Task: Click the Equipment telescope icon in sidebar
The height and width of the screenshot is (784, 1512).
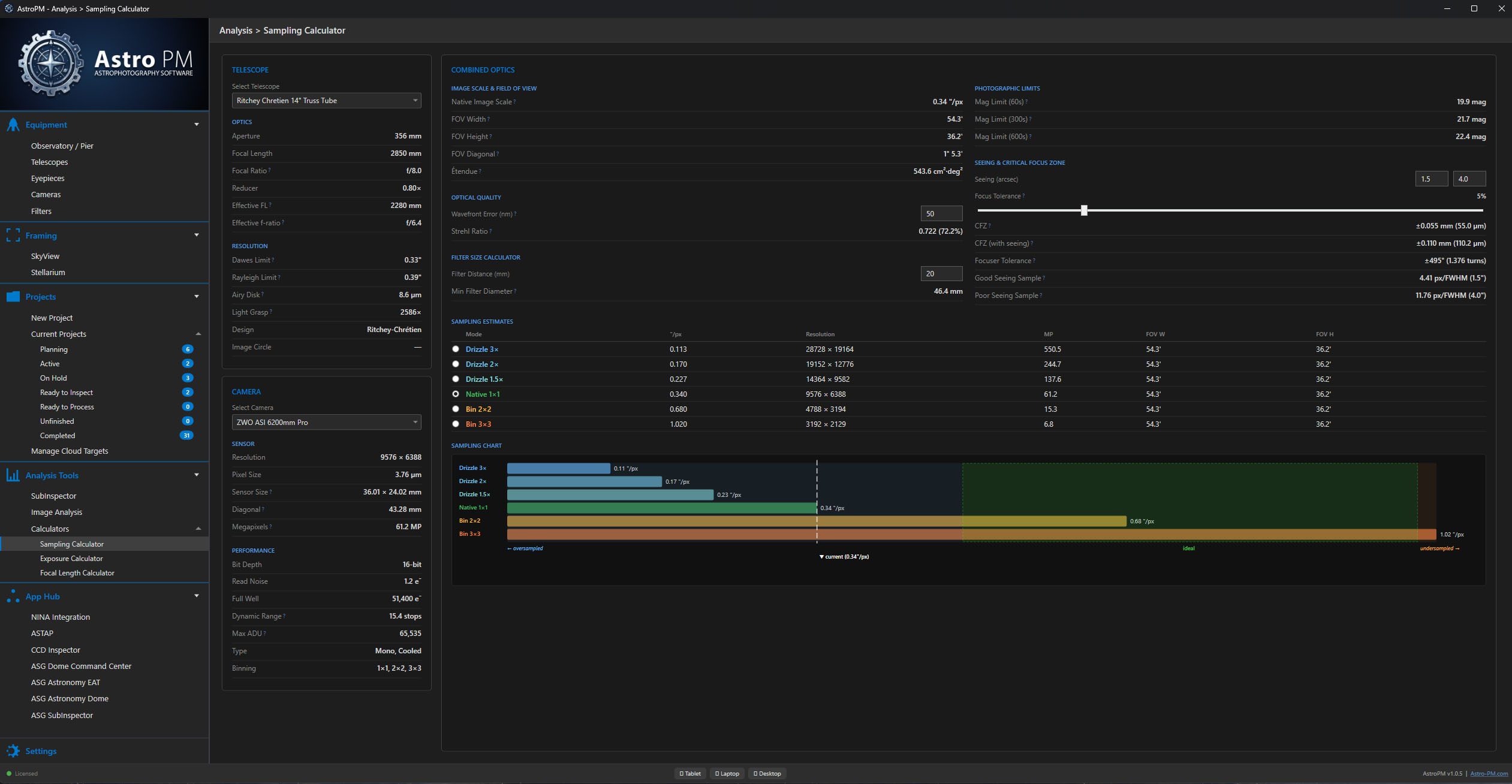Action: tap(13, 125)
